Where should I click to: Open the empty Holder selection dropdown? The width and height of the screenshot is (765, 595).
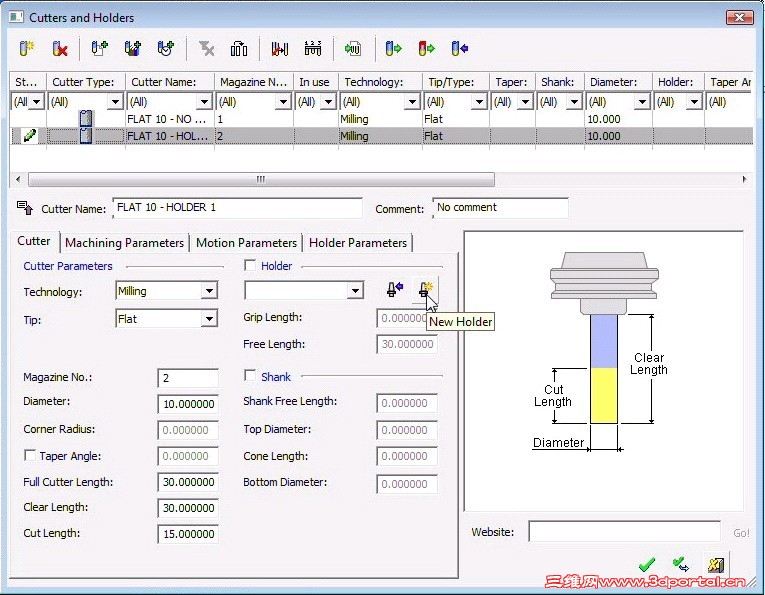tap(355, 291)
